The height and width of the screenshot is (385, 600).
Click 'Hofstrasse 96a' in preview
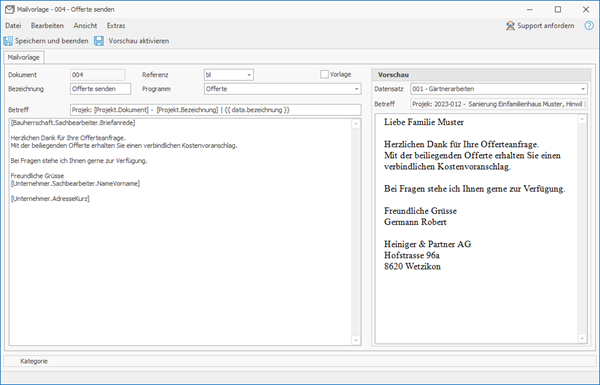coord(412,255)
